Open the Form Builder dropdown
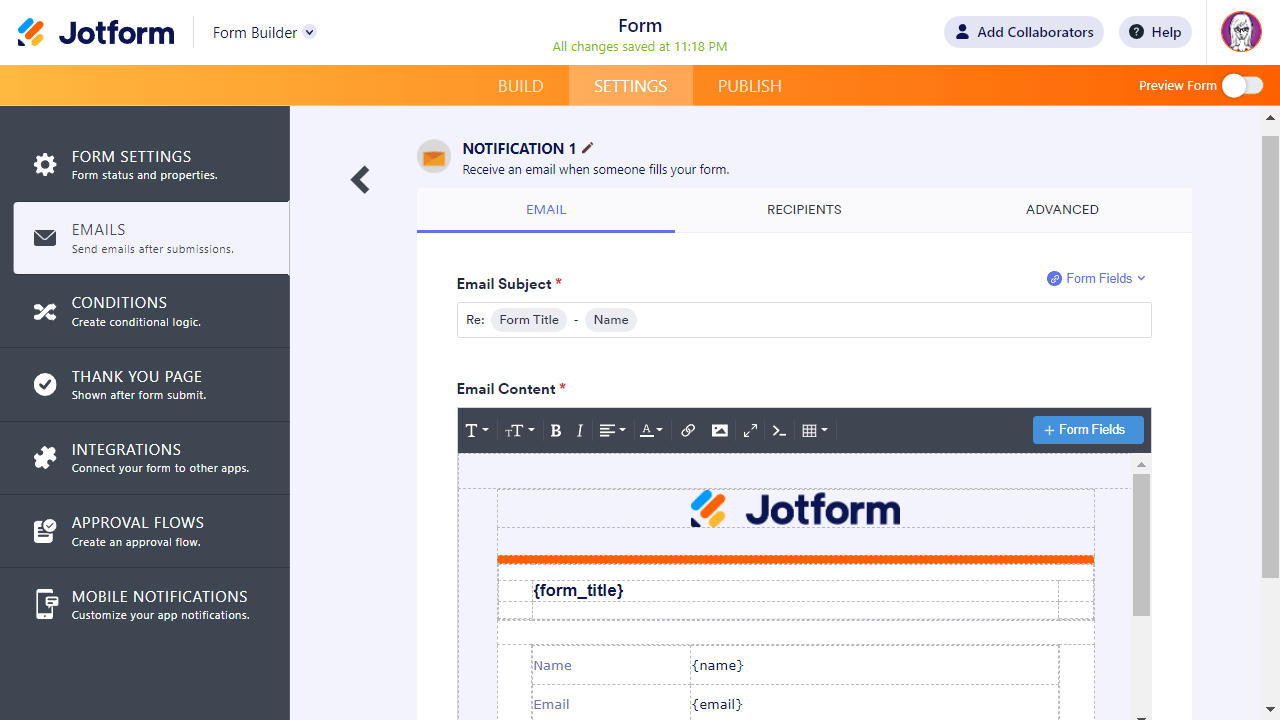The image size is (1280, 720). [x=264, y=32]
